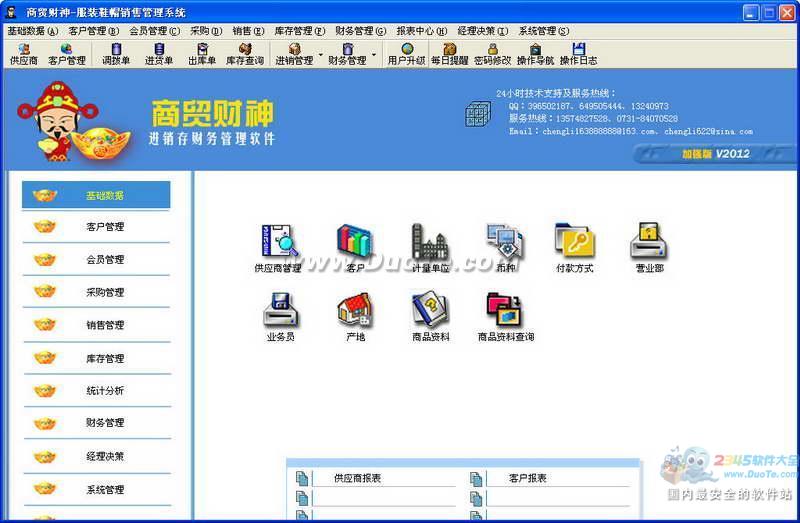This screenshot has height=523, width=800.
Task: Open the 供应商报表 report entry
Action: pyautogui.click(x=357, y=479)
